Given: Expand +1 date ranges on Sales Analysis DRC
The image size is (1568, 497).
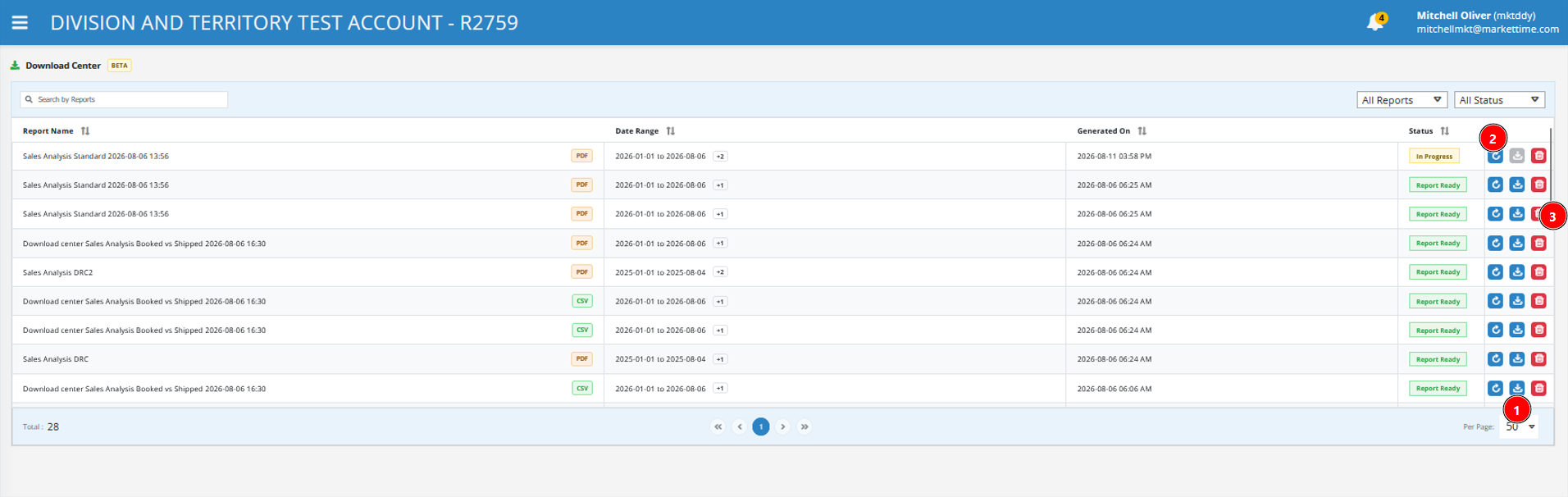Looking at the screenshot, I should 720,359.
